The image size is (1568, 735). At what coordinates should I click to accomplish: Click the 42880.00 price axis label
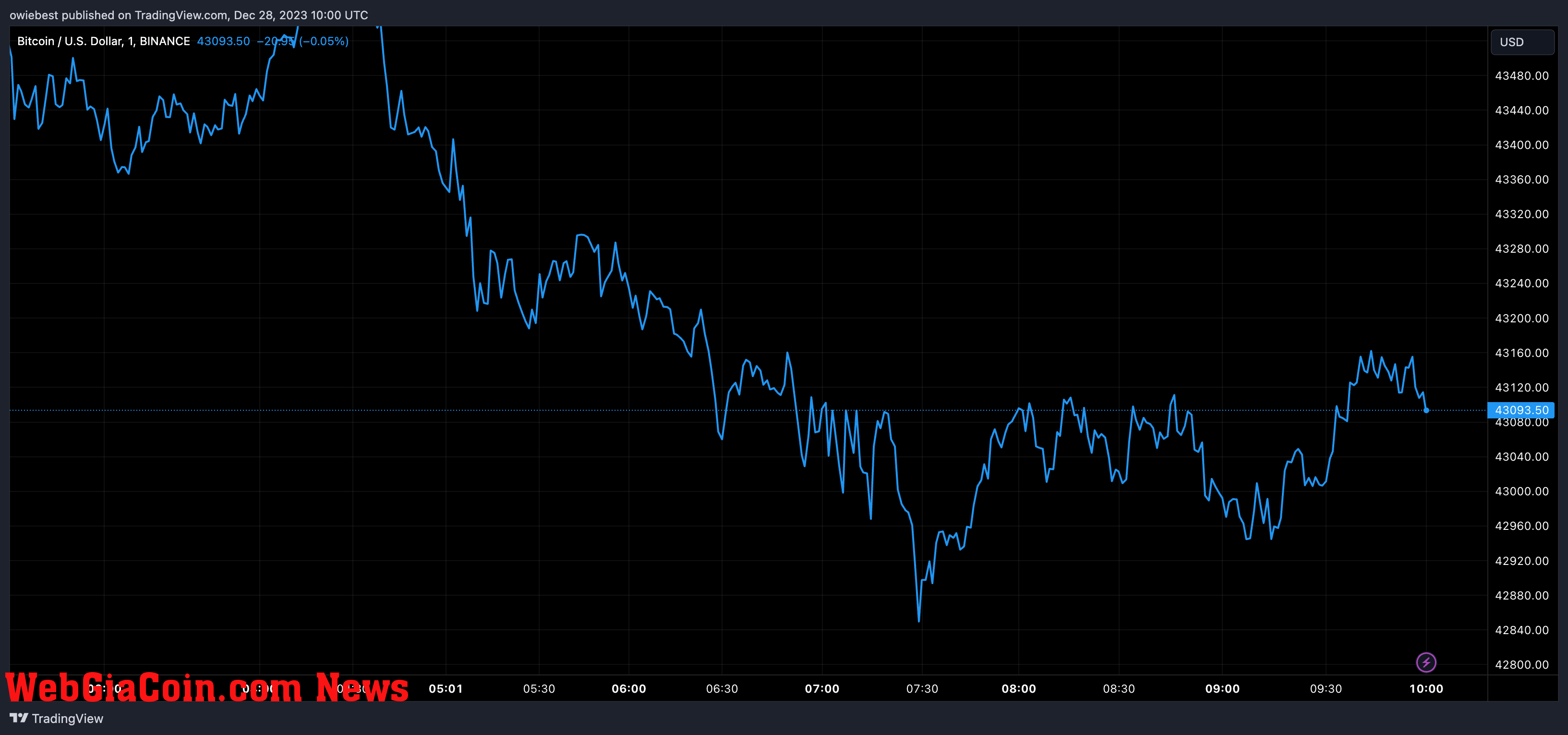[x=1522, y=596]
